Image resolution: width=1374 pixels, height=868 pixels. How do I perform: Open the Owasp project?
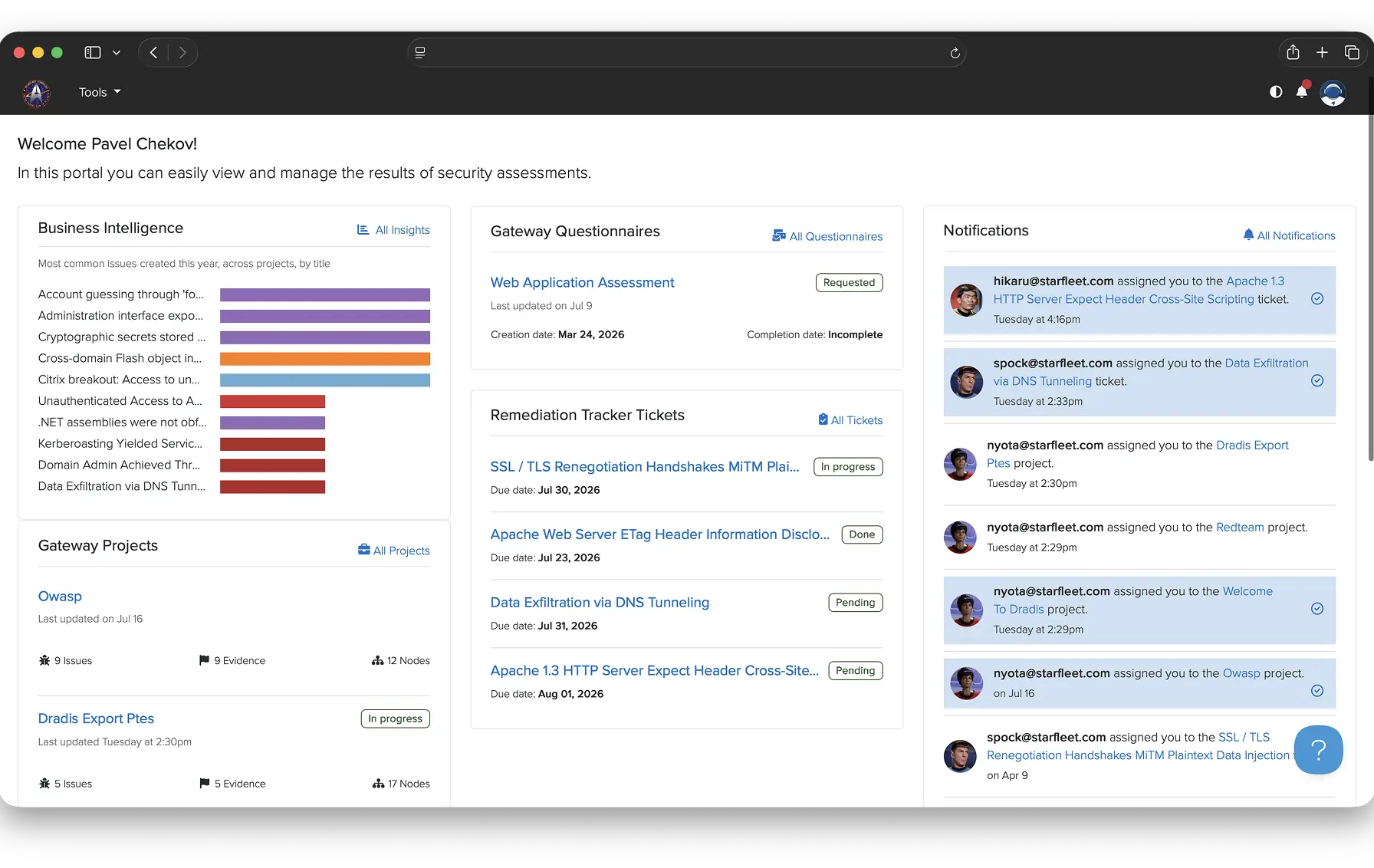[60, 597]
